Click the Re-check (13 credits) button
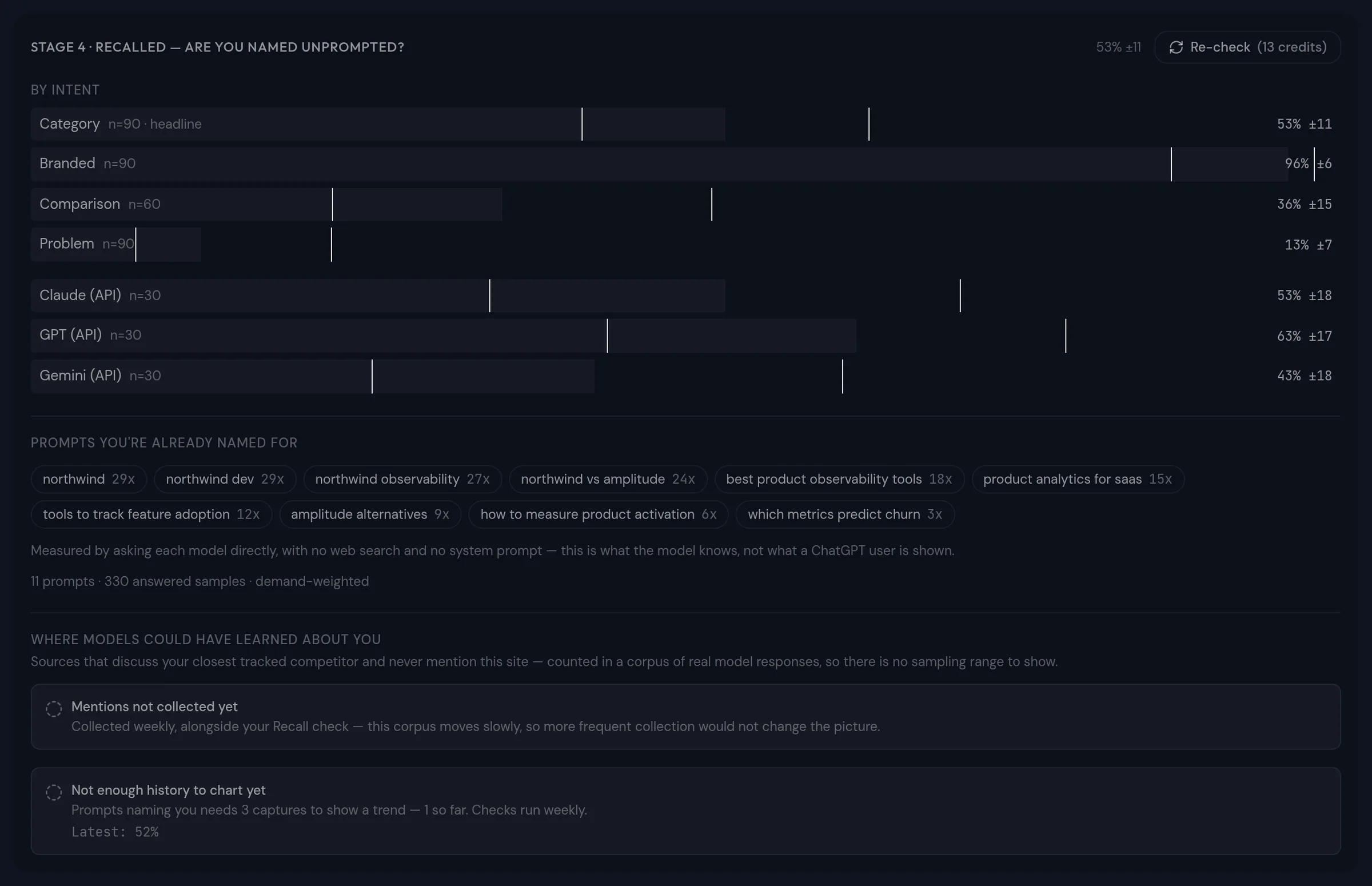Screen dimensions: 1372x886 (x=1247, y=47)
